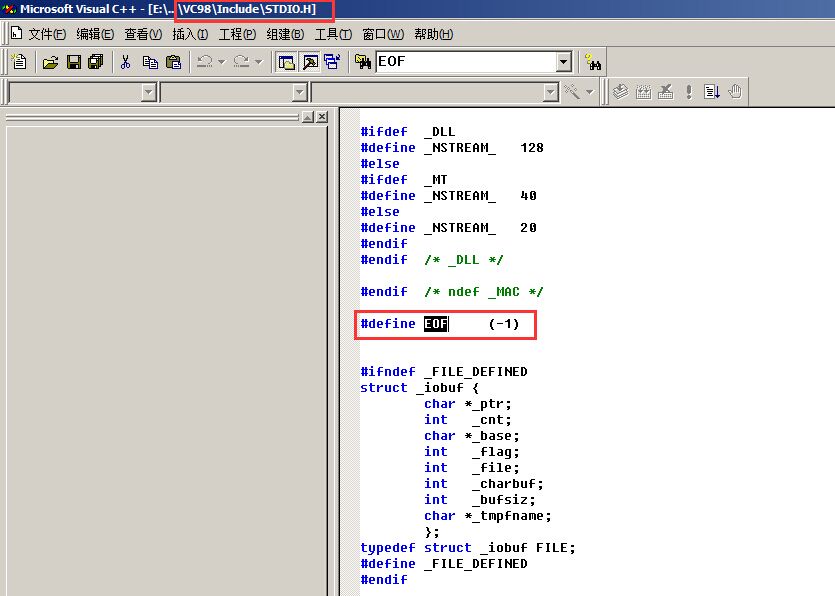Open the 工具(T) menu
The width and height of the screenshot is (835, 596).
(x=333, y=34)
